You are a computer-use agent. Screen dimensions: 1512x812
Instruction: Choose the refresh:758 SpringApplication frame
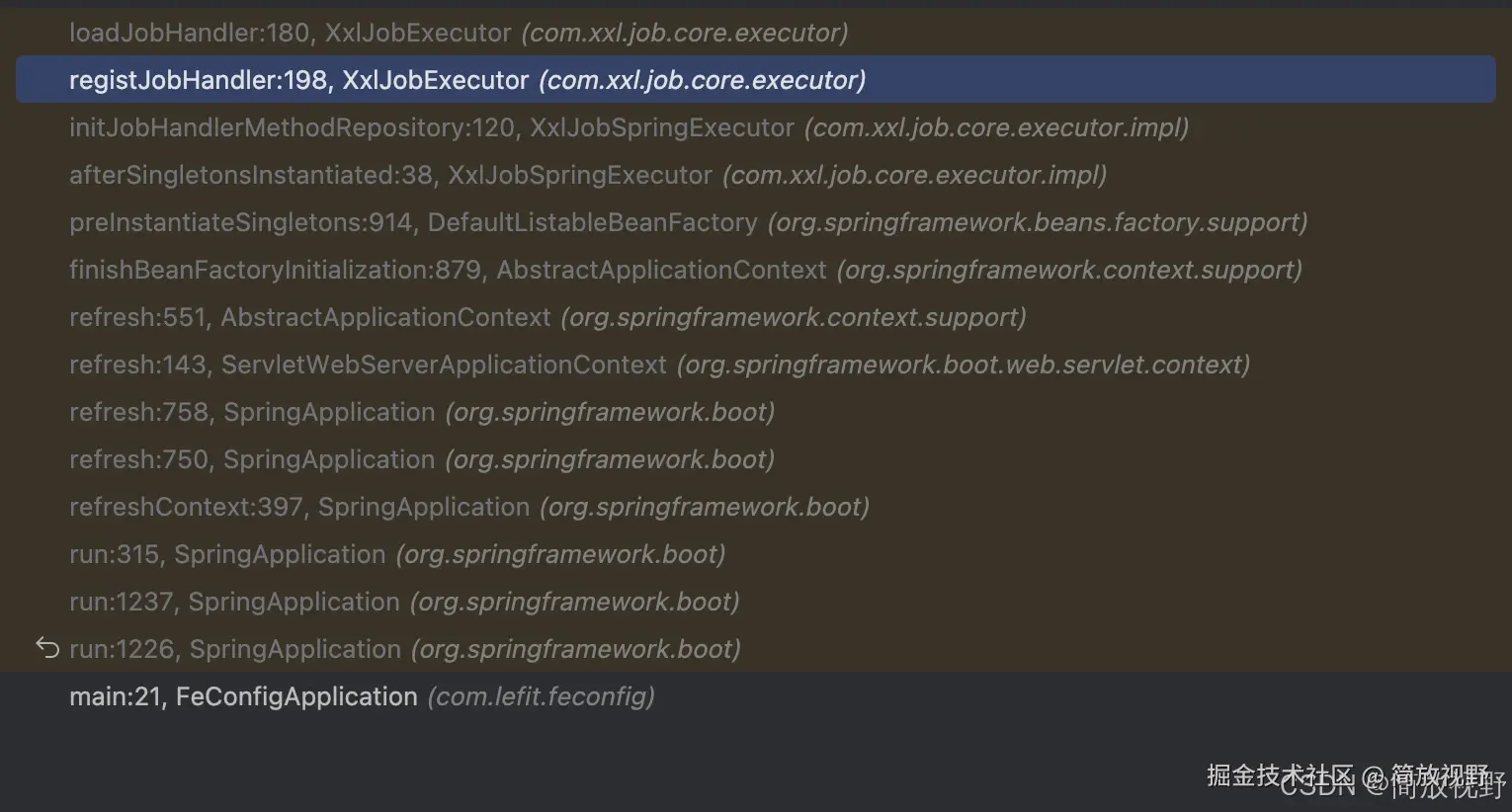252,412
